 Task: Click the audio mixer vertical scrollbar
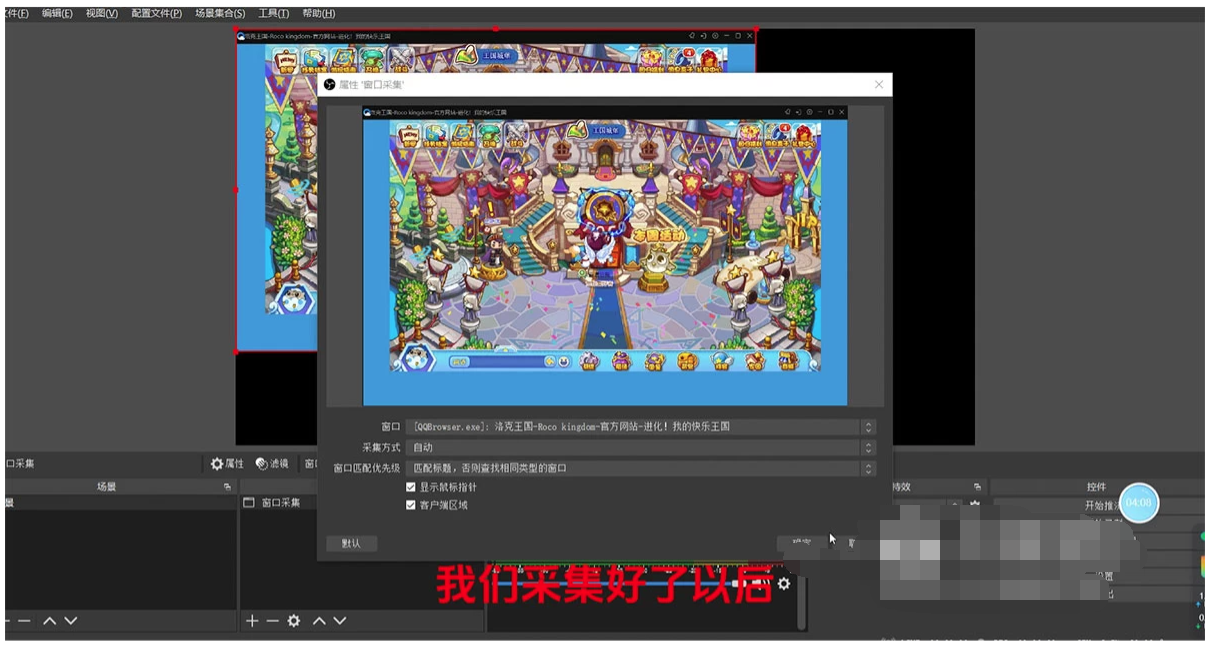(x=801, y=602)
